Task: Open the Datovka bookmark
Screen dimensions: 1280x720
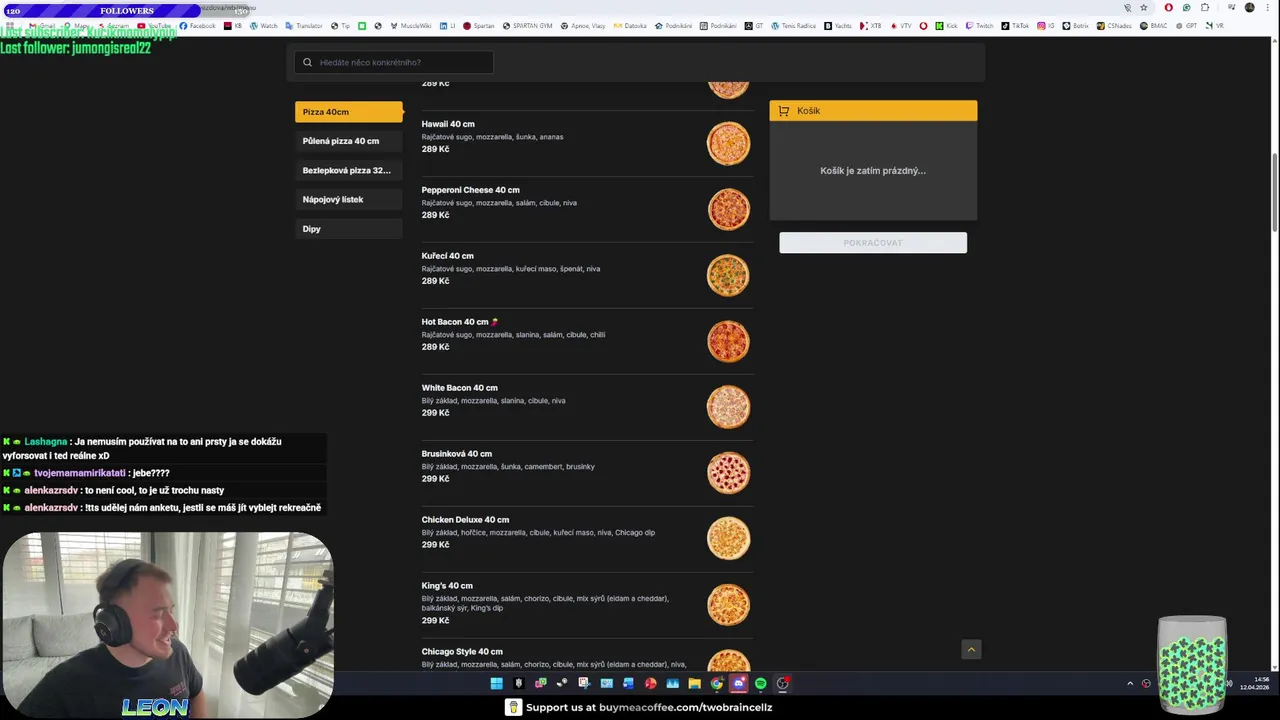Action: (x=629, y=26)
